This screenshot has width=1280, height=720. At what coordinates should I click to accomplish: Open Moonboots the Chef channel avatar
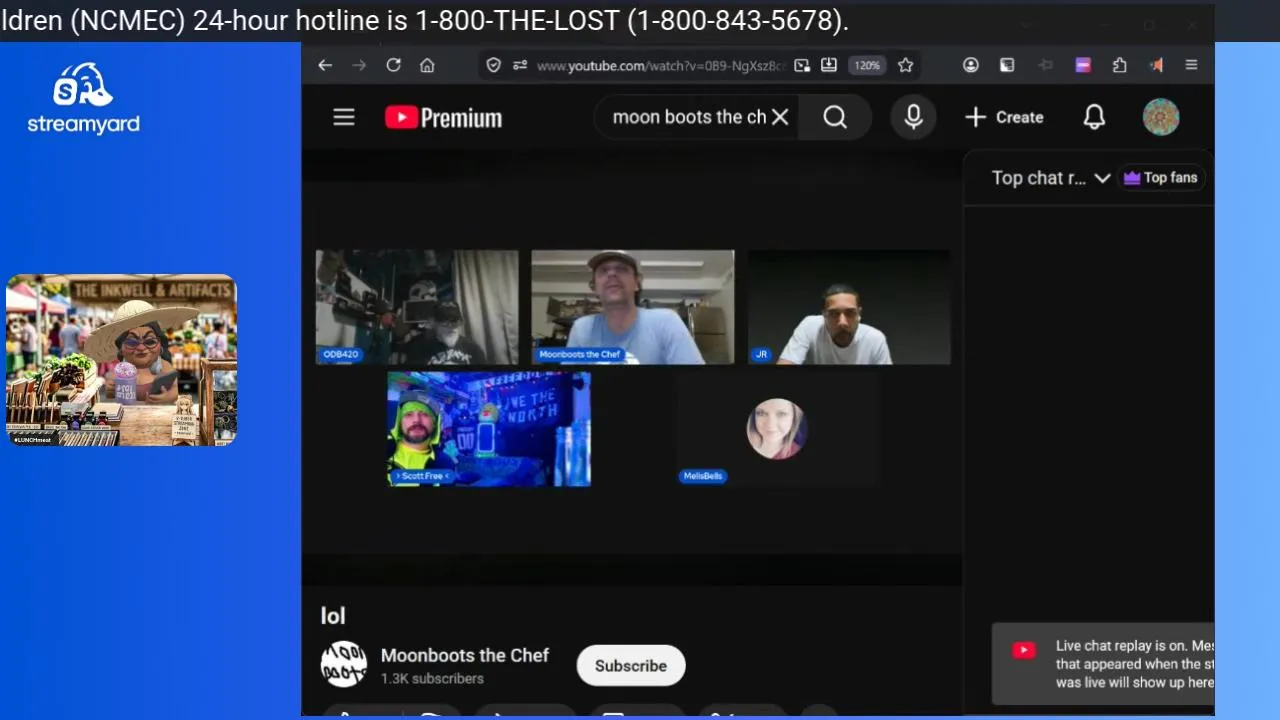(x=343, y=664)
